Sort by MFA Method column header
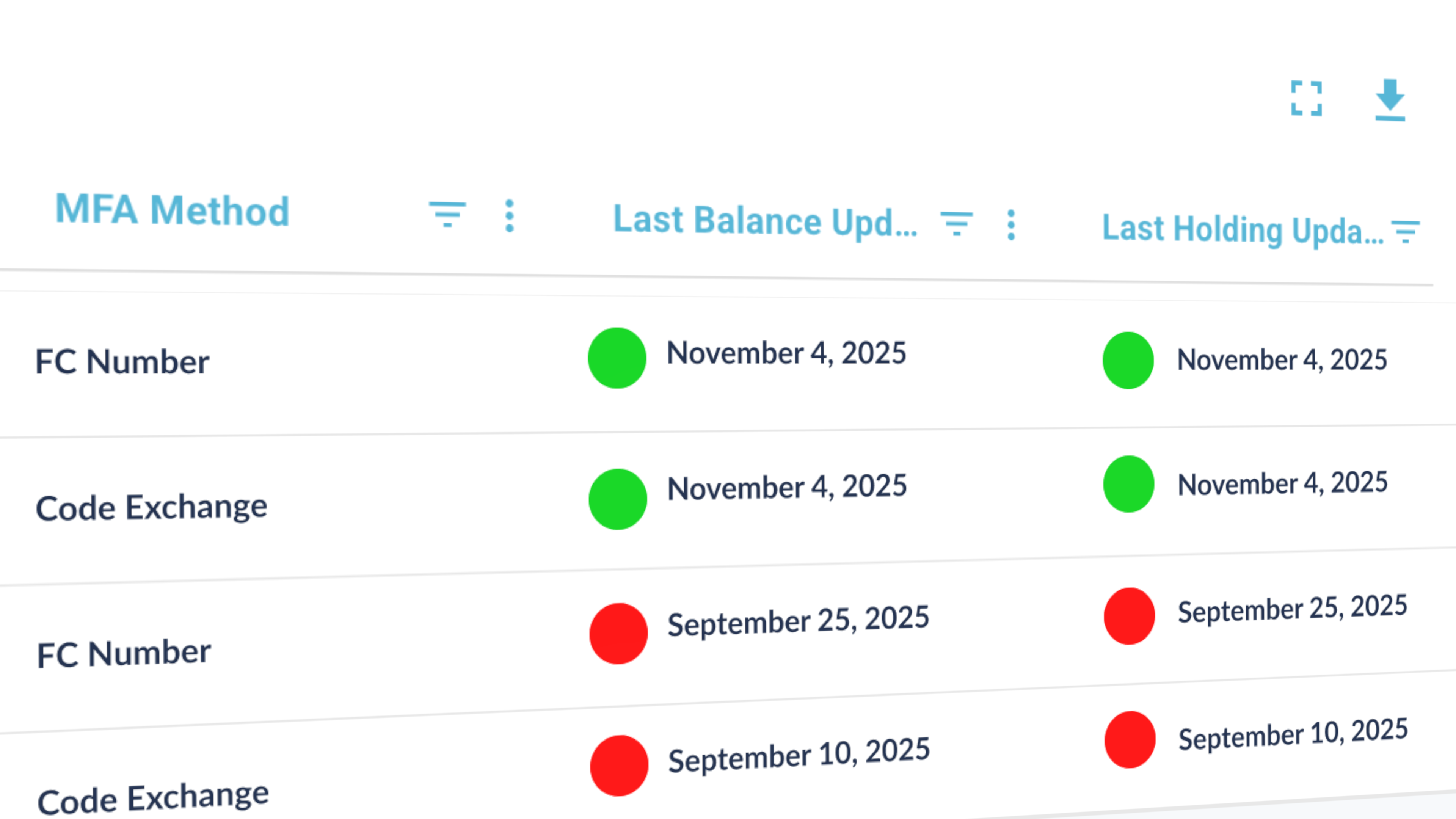The width and height of the screenshot is (1456, 819). pyautogui.click(x=173, y=210)
